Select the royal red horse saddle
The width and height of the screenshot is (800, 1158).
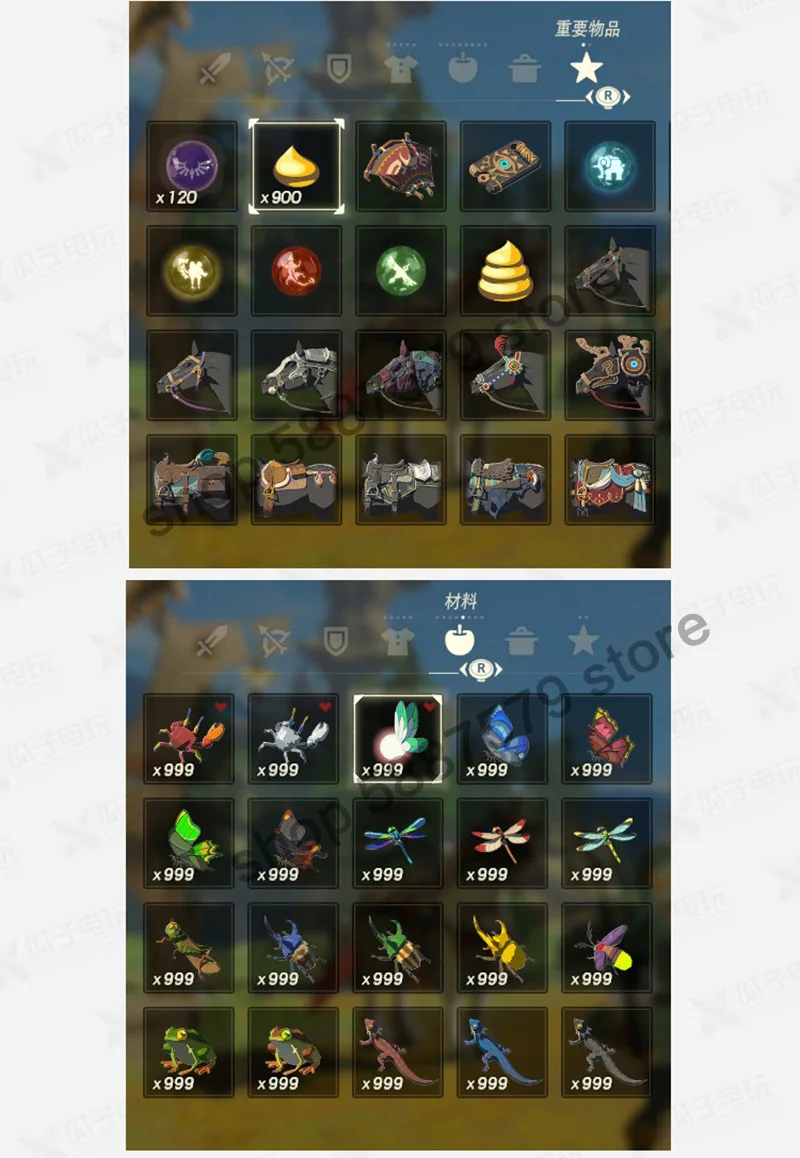[610, 480]
